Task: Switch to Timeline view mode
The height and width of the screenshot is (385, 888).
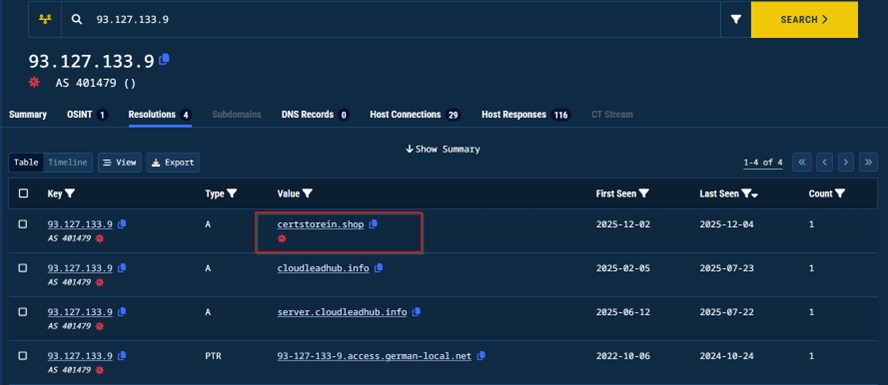Action: tap(67, 162)
